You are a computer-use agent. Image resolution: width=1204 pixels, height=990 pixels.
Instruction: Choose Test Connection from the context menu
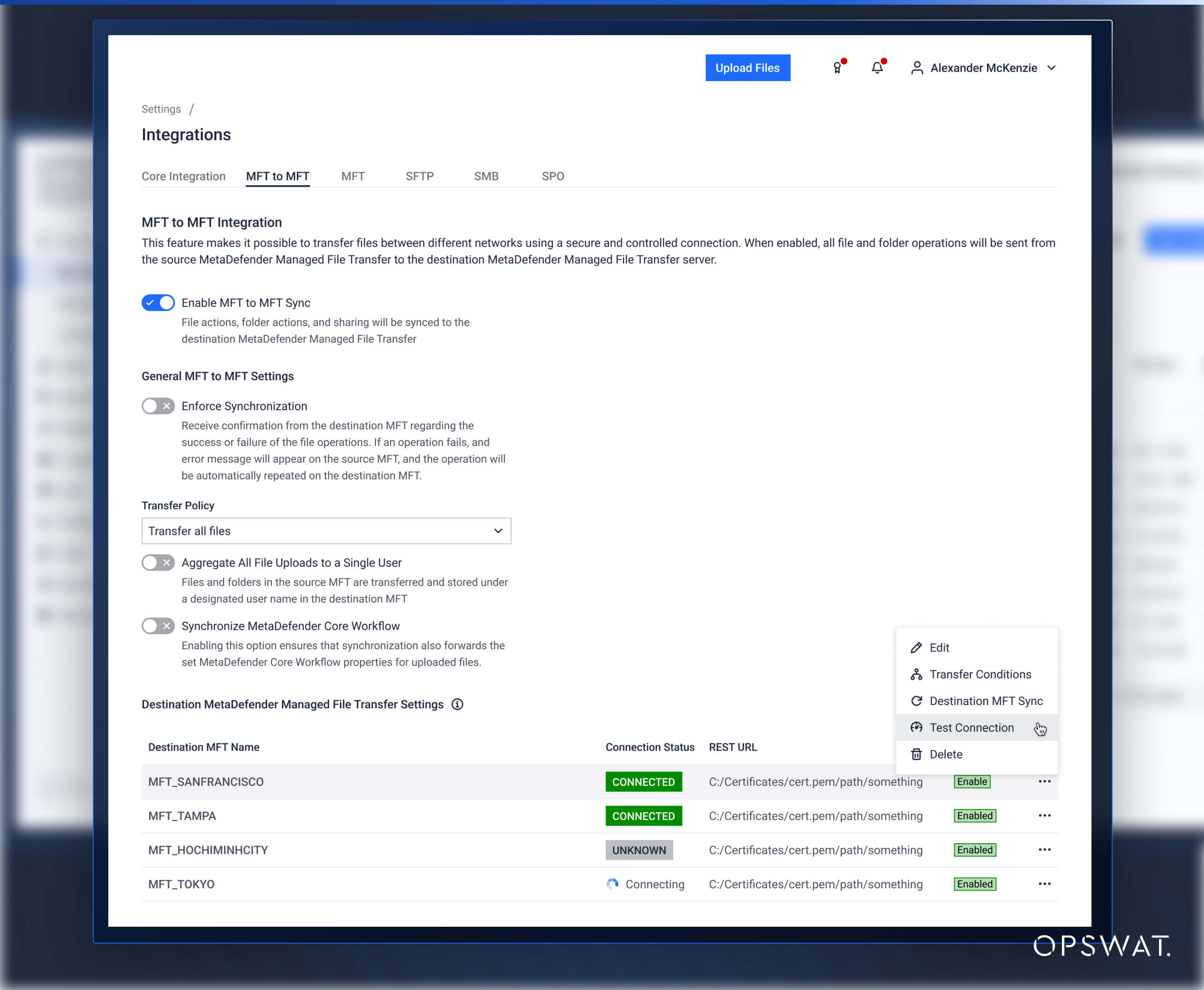[x=971, y=727]
